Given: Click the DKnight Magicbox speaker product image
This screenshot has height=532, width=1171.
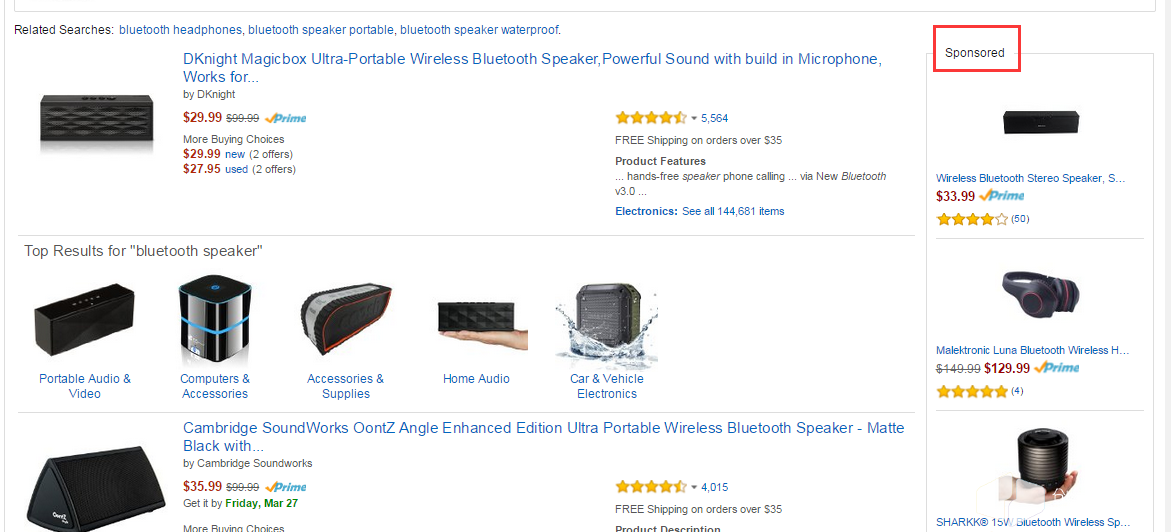Looking at the screenshot, I should pos(96,118).
